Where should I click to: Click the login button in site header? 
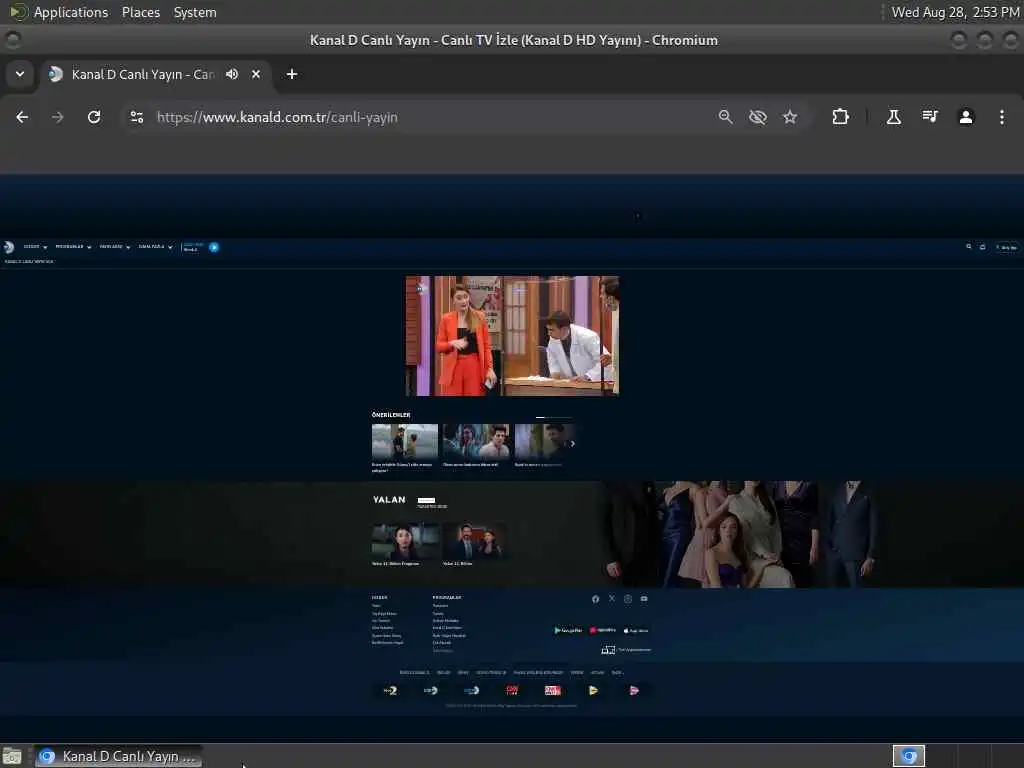point(1006,248)
